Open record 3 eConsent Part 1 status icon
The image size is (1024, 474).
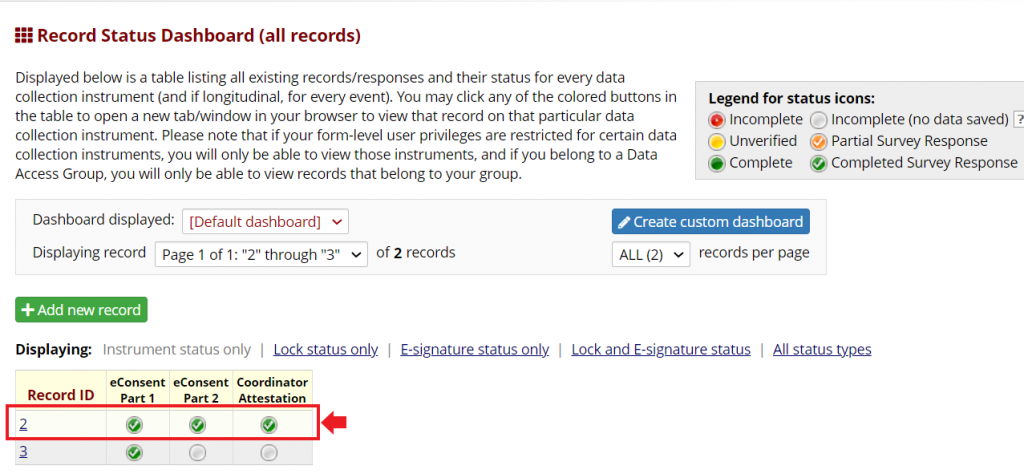coord(134,452)
